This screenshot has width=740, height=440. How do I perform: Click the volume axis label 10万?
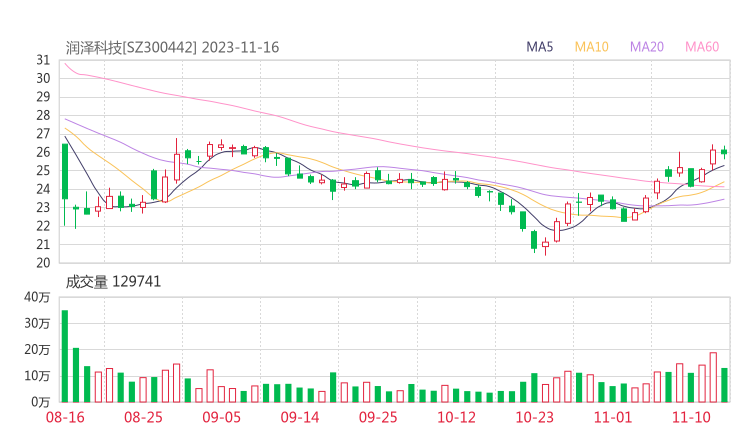point(37,376)
